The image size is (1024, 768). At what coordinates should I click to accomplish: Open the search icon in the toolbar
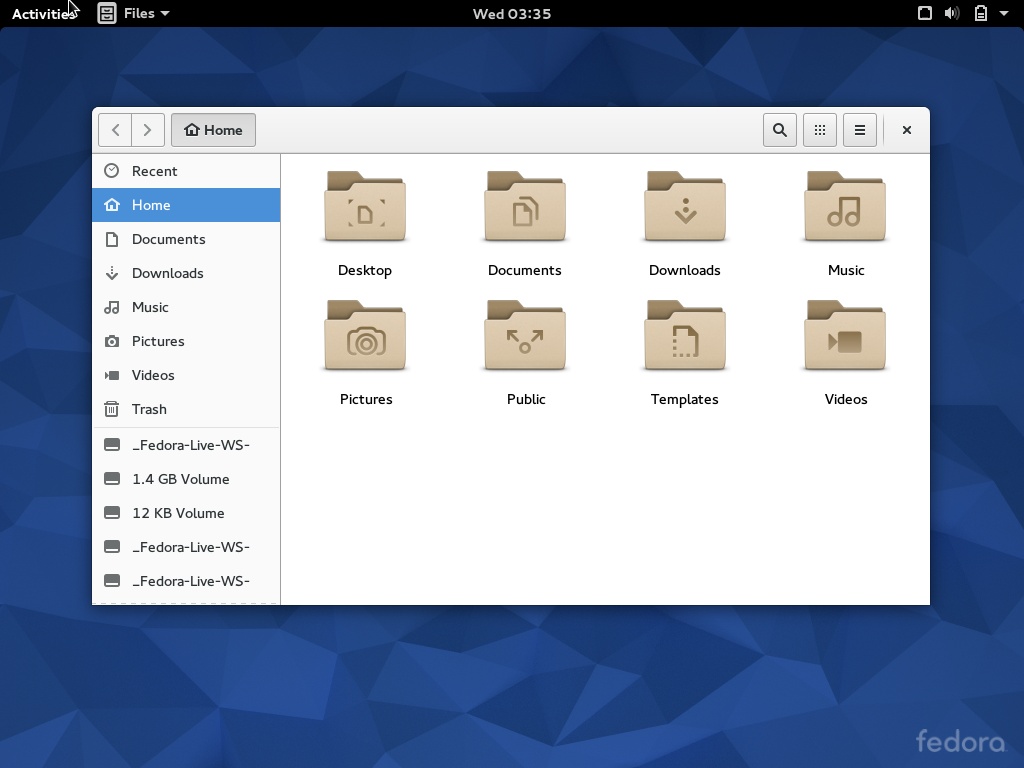[779, 130]
